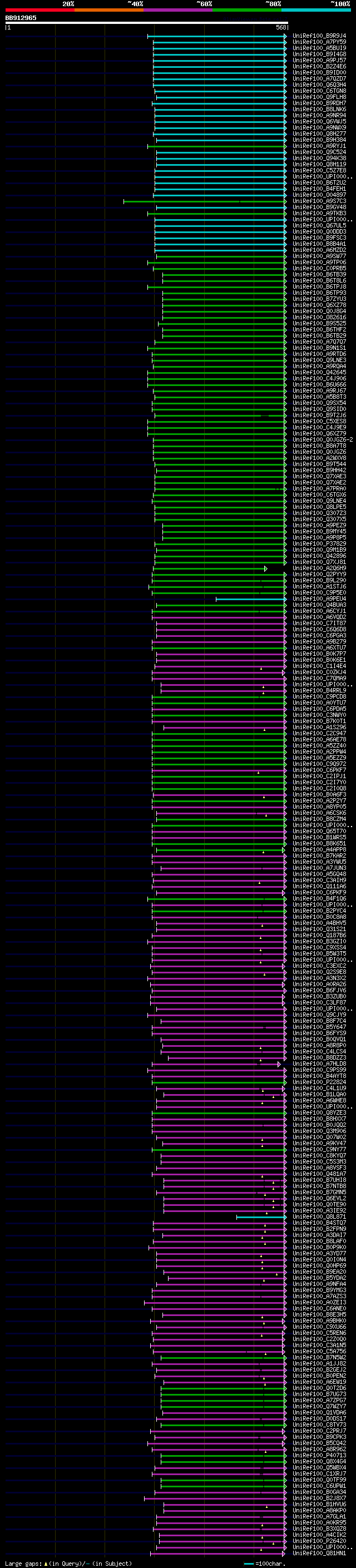Click the purple bar for UniRef100_B0K7P7
This screenshot has width=356, height=1568.
pos(221,654)
